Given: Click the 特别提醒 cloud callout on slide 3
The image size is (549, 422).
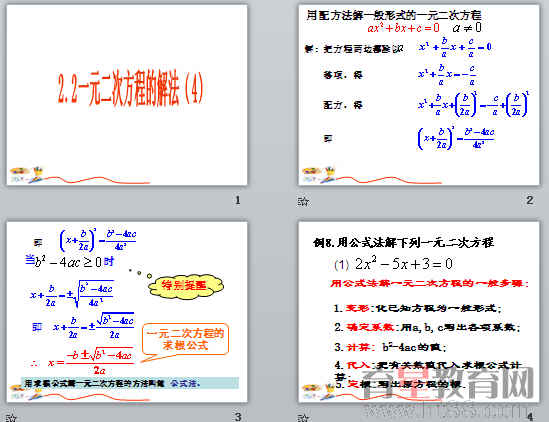Looking at the screenshot, I should click(x=186, y=286).
